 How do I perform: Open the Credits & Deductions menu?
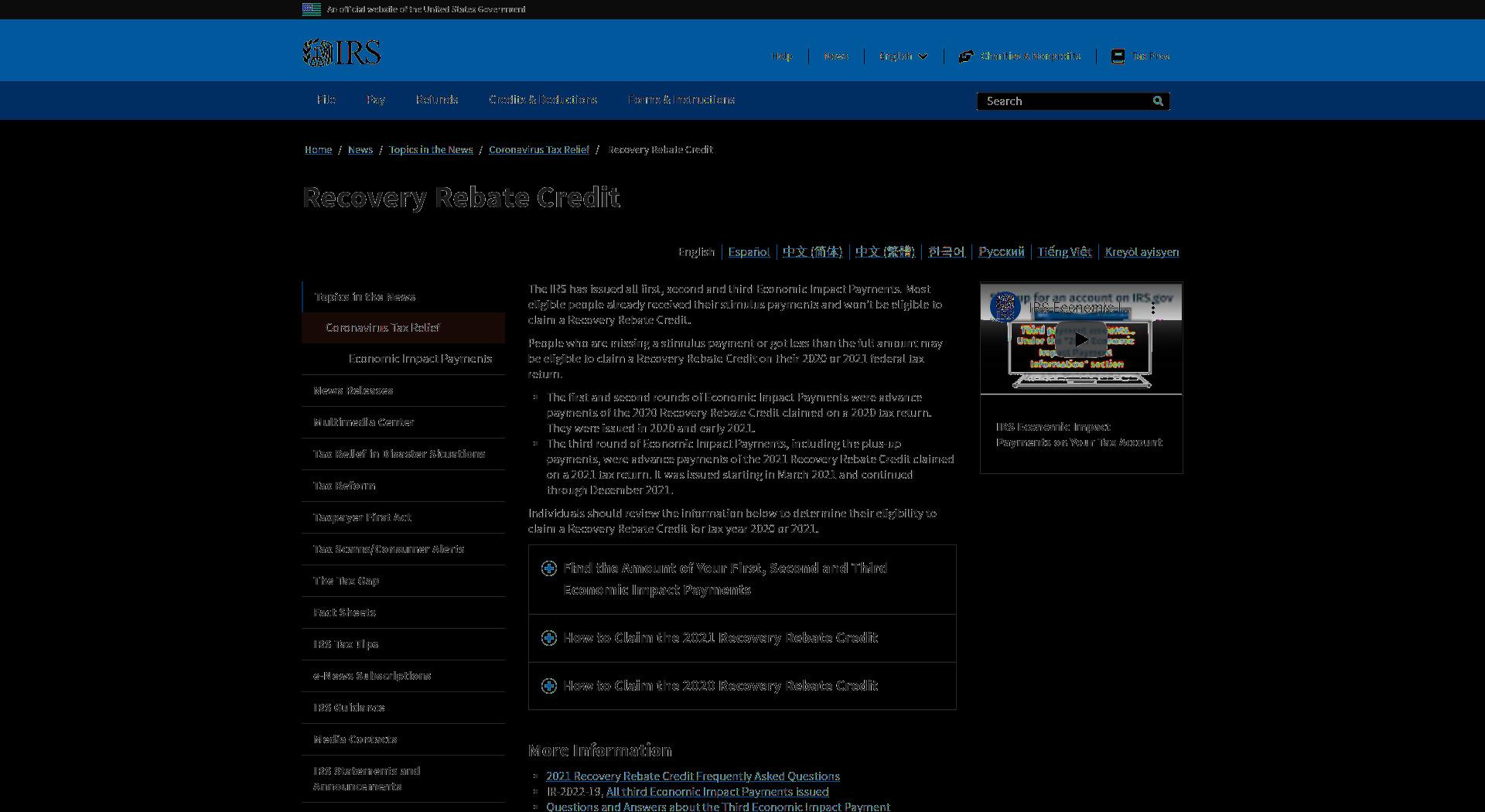coord(543,100)
